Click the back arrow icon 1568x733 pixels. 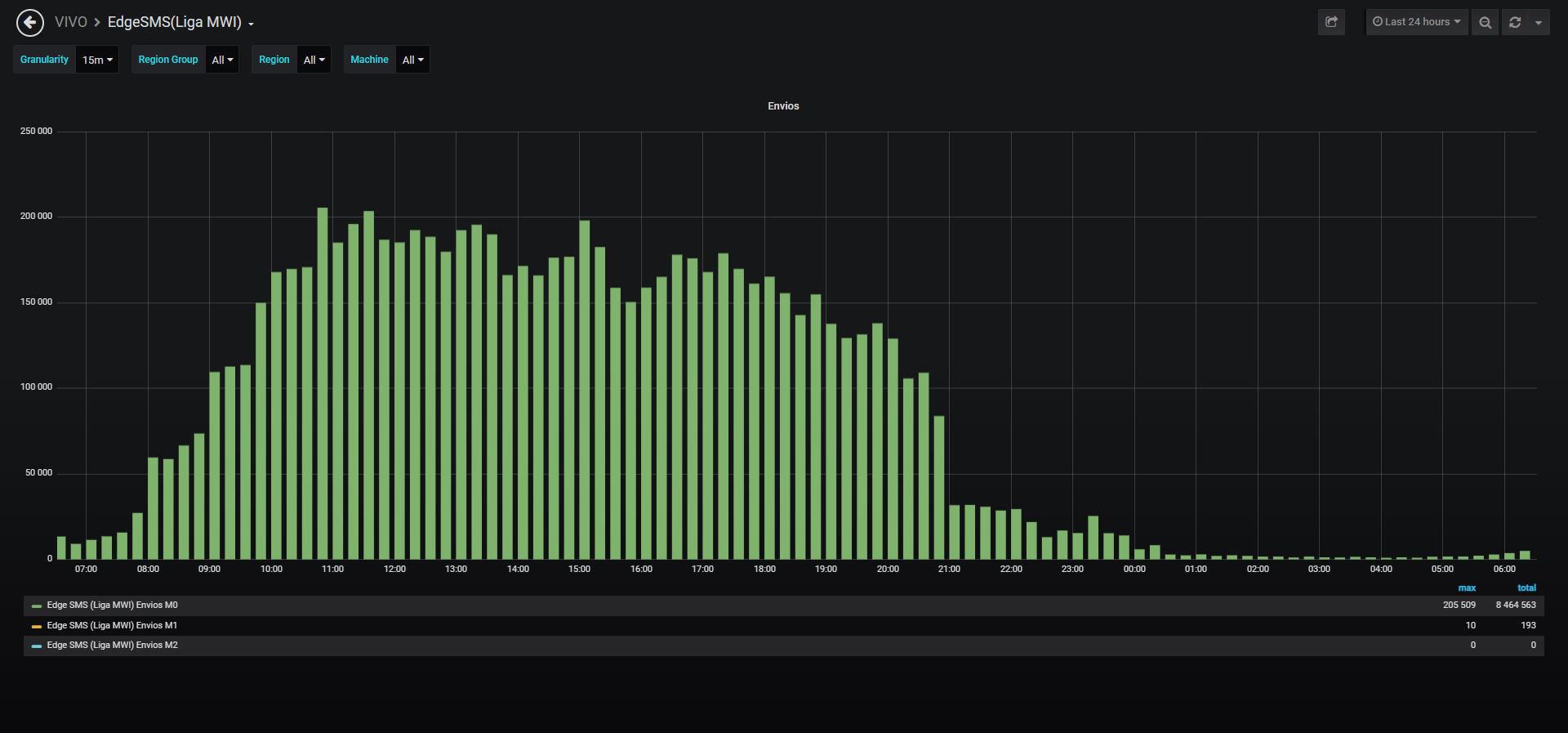click(30, 23)
